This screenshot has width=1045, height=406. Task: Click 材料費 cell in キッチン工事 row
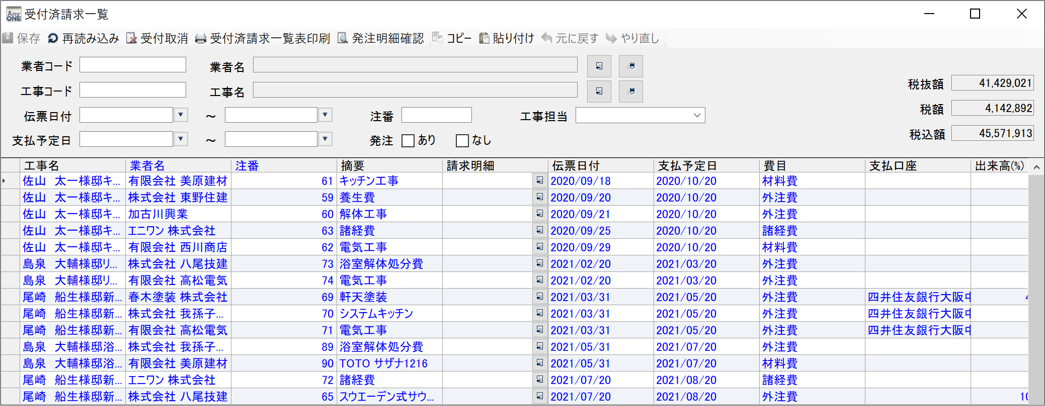812,181
